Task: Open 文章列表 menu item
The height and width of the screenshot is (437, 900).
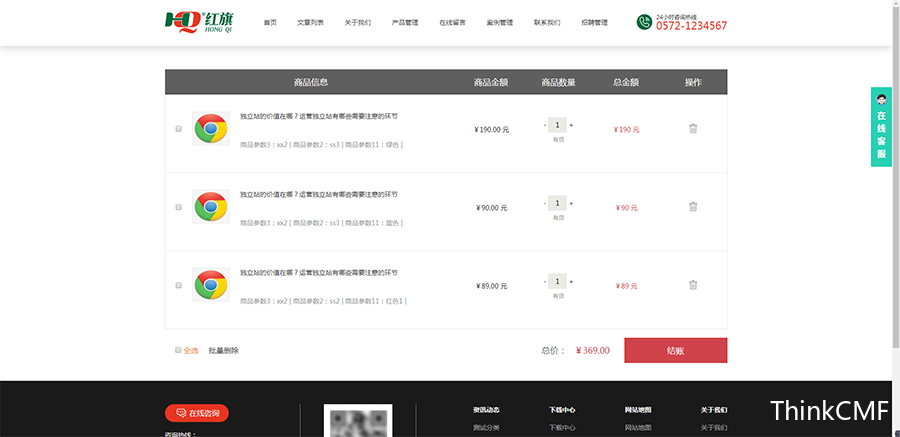Action: tap(311, 22)
